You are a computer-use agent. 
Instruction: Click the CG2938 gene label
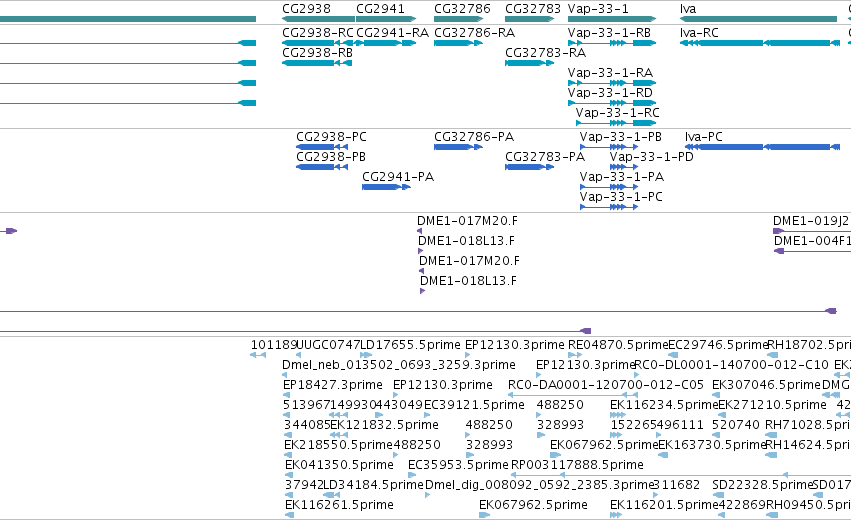(306, 9)
